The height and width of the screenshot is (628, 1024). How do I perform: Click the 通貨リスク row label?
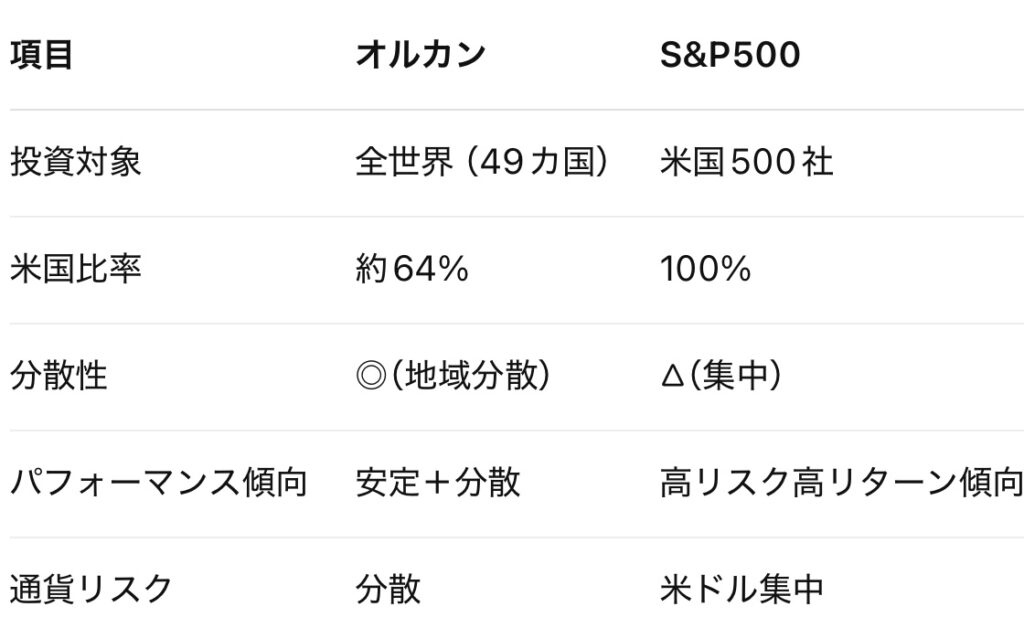(x=92, y=590)
